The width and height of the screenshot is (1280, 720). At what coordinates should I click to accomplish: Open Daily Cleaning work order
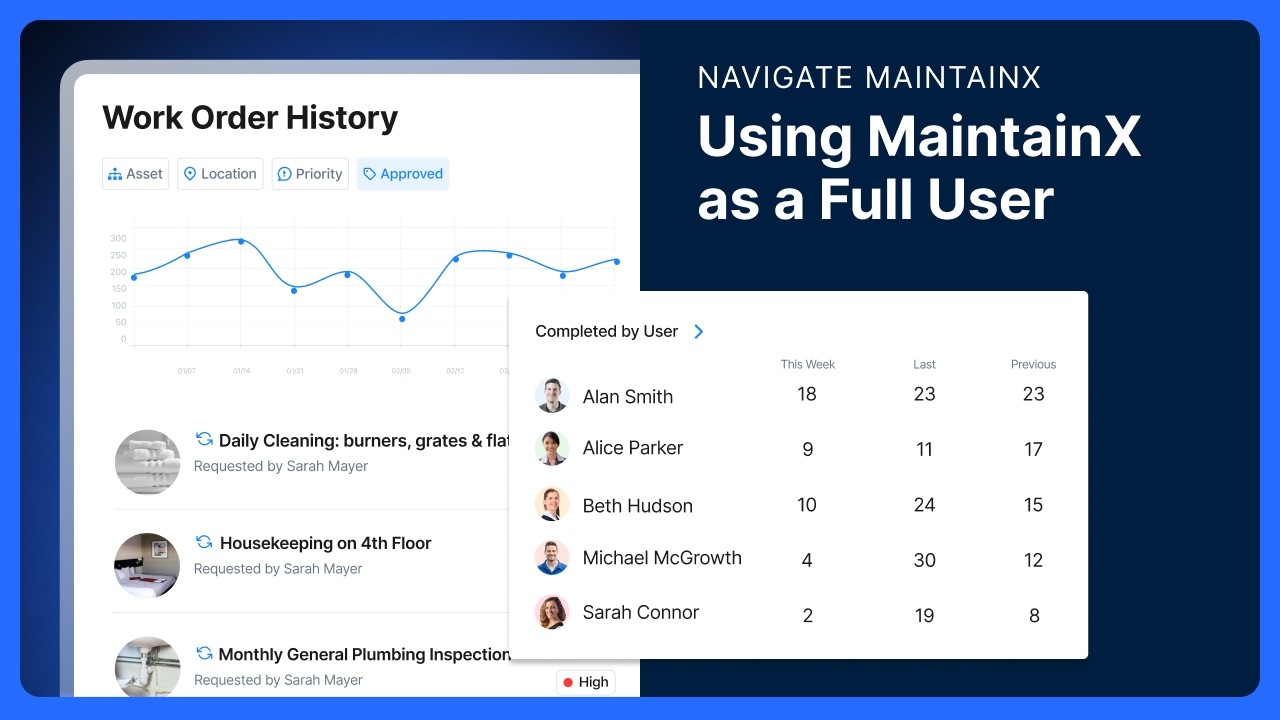click(365, 440)
